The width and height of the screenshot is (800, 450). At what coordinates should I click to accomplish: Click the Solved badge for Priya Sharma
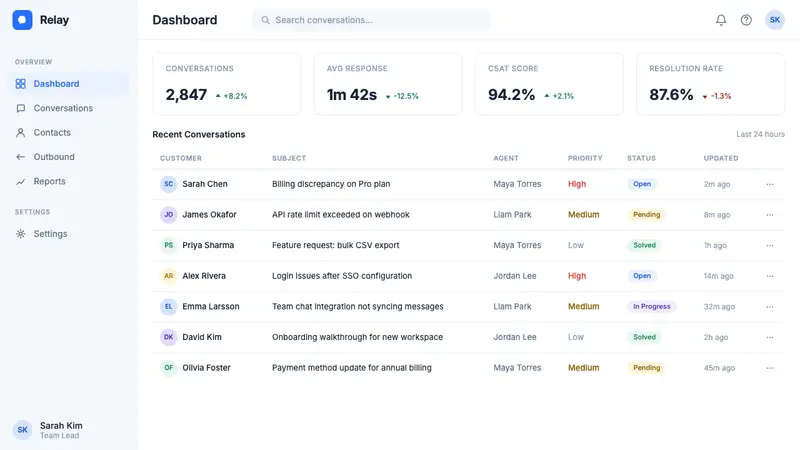(644, 245)
